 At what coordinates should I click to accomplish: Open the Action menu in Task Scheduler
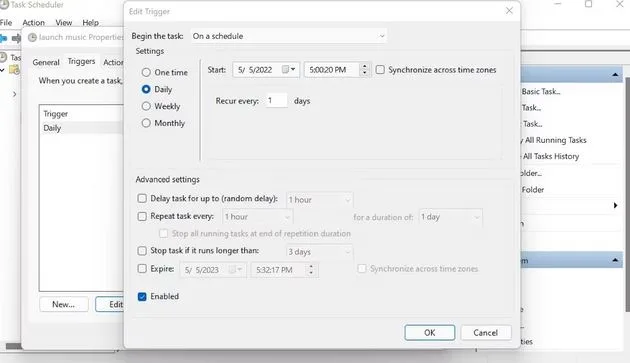coord(33,23)
